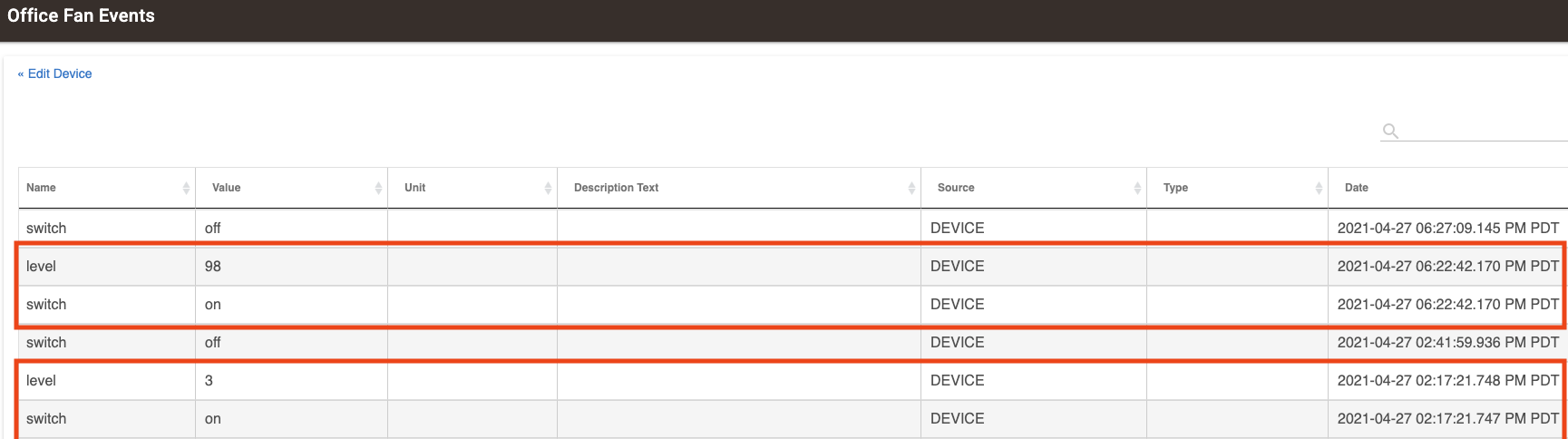This screenshot has width=1568, height=439.
Task: Sort by Source column arrows
Action: pyautogui.click(x=1137, y=188)
